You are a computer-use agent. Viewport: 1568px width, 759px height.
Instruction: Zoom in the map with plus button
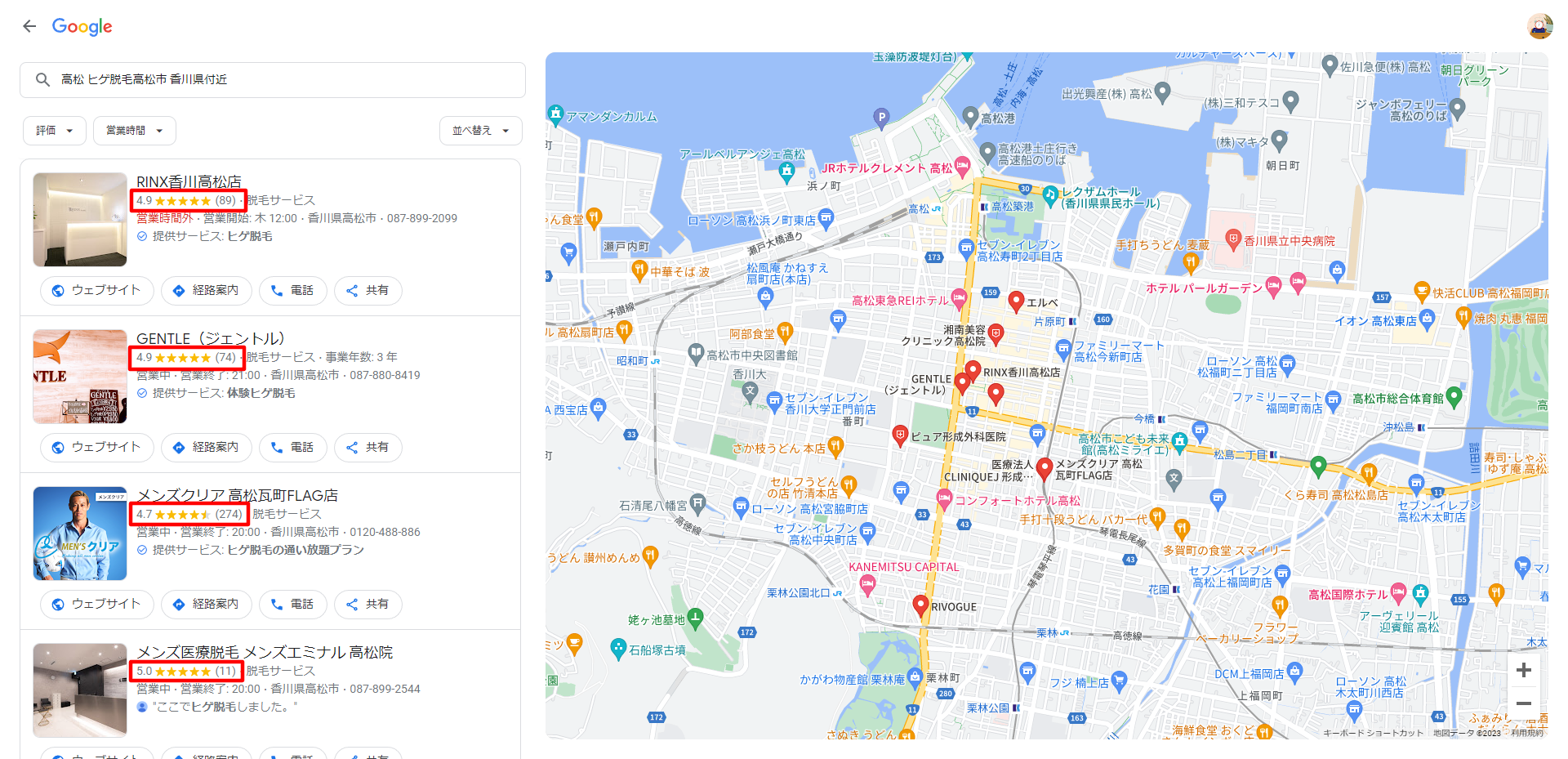point(1523,671)
